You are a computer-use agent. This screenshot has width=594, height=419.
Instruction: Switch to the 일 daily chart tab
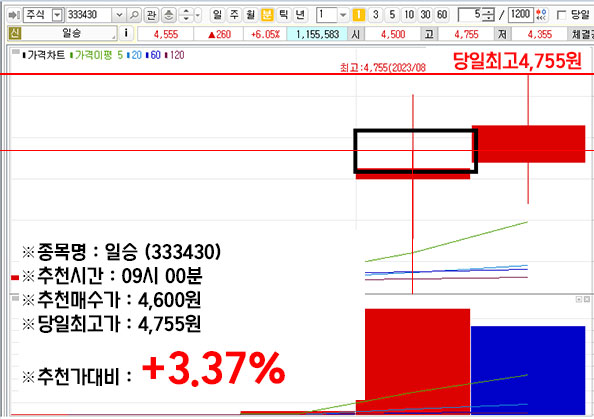(217, 15)
